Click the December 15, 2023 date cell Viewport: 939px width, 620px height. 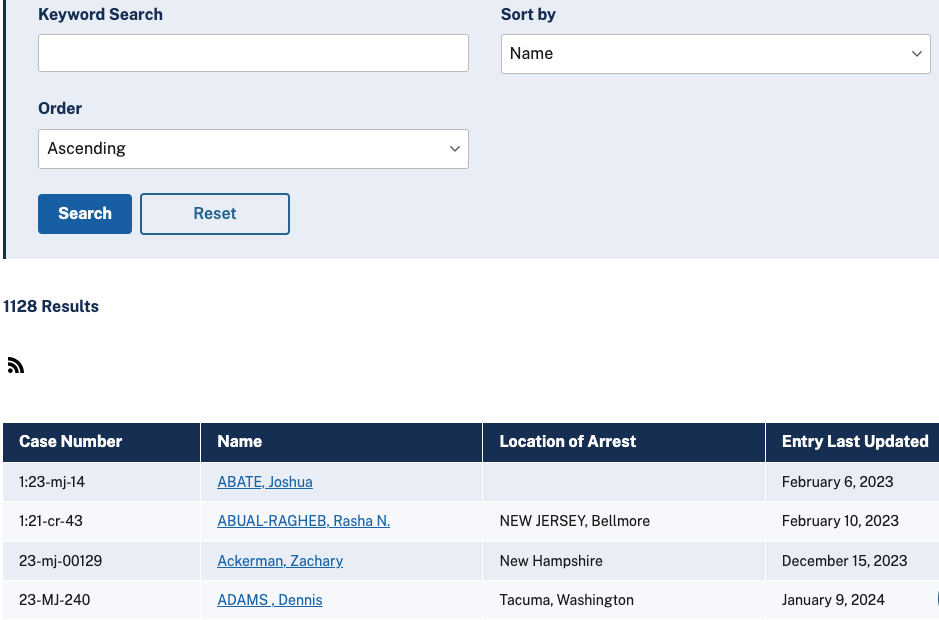852,561
